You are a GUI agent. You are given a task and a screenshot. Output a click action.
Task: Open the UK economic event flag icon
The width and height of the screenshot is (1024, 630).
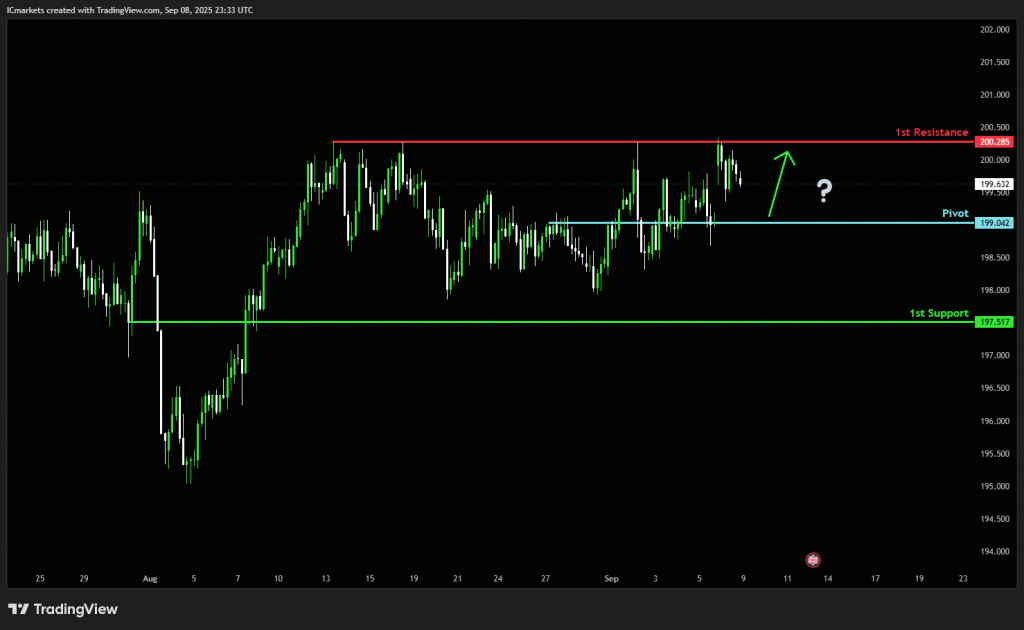[x=812, y=559]
